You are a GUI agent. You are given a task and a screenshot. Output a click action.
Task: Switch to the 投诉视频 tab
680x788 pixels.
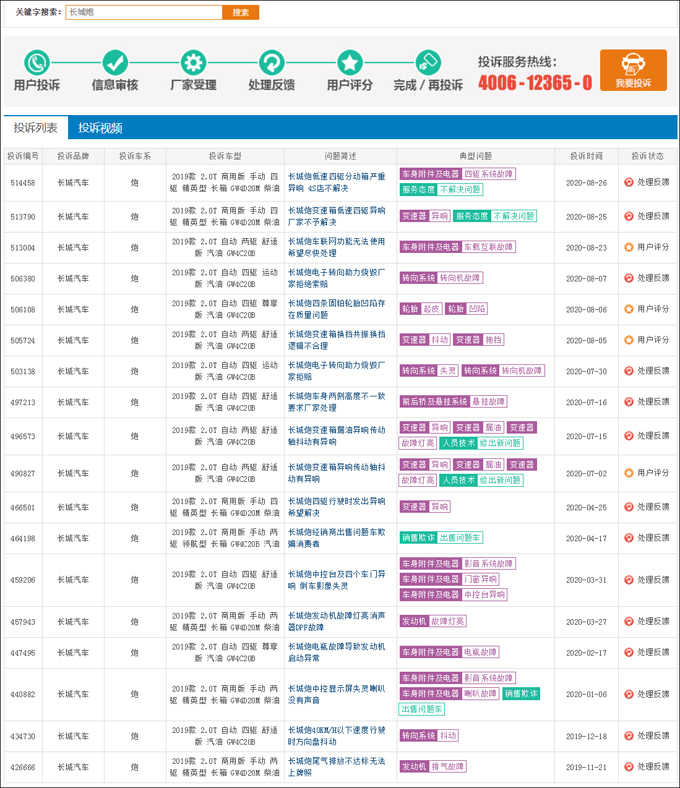pos(100,128)
